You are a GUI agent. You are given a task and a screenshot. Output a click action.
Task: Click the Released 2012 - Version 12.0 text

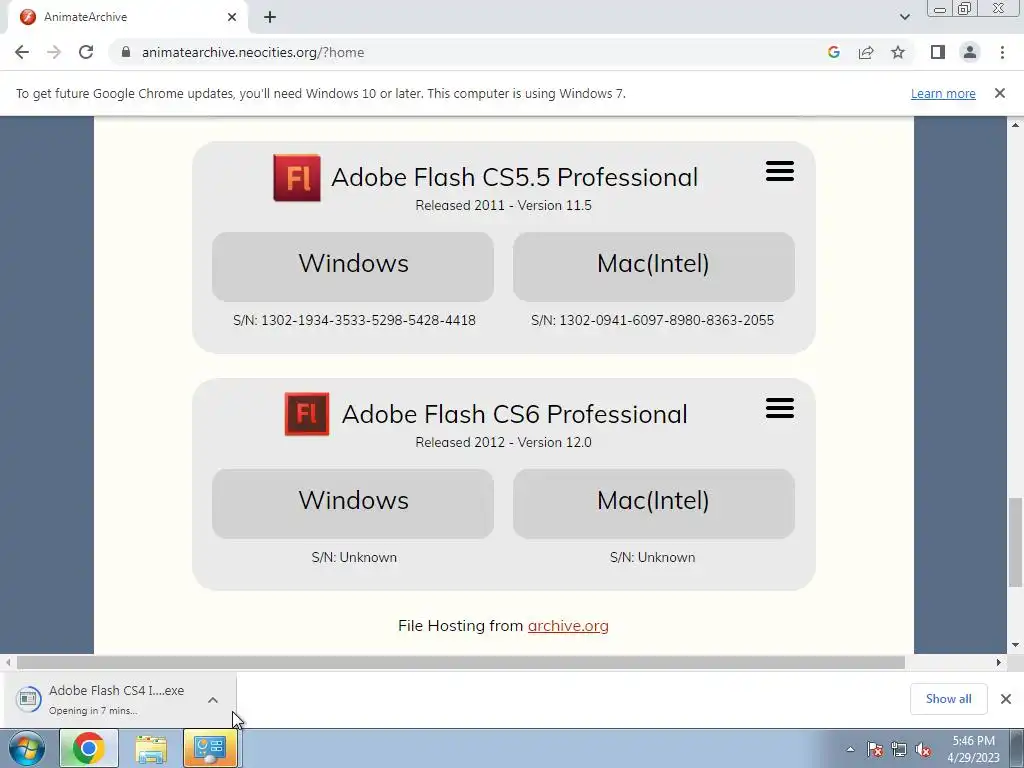504,442
